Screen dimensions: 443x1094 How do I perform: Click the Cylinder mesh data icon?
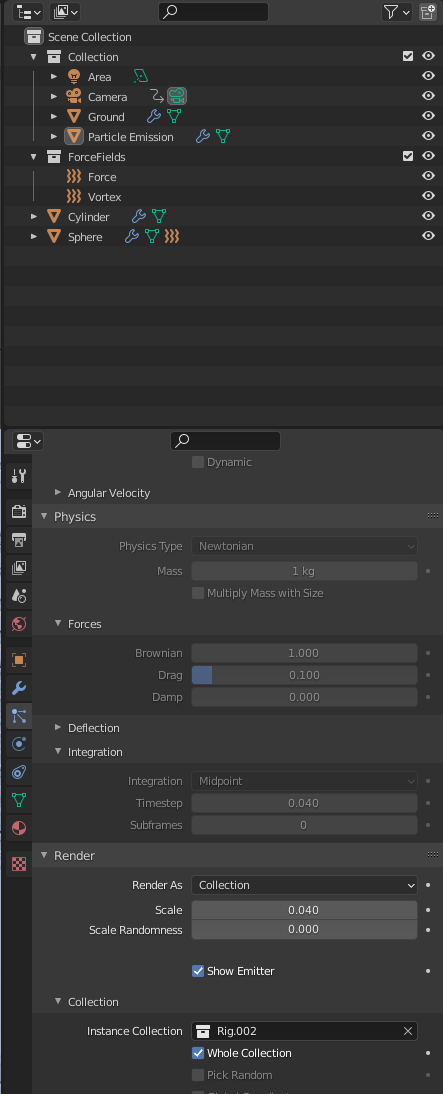159,217
